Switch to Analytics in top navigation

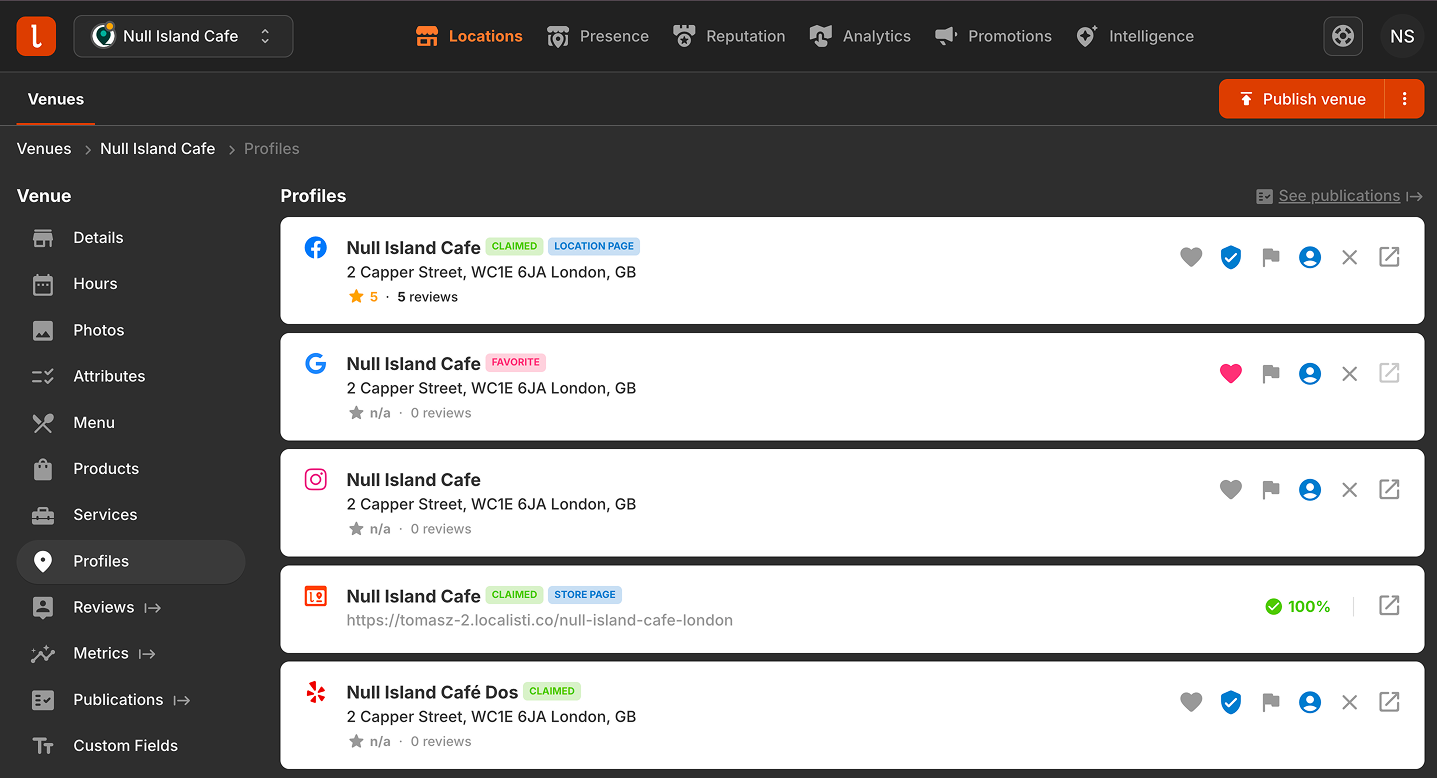860,36
